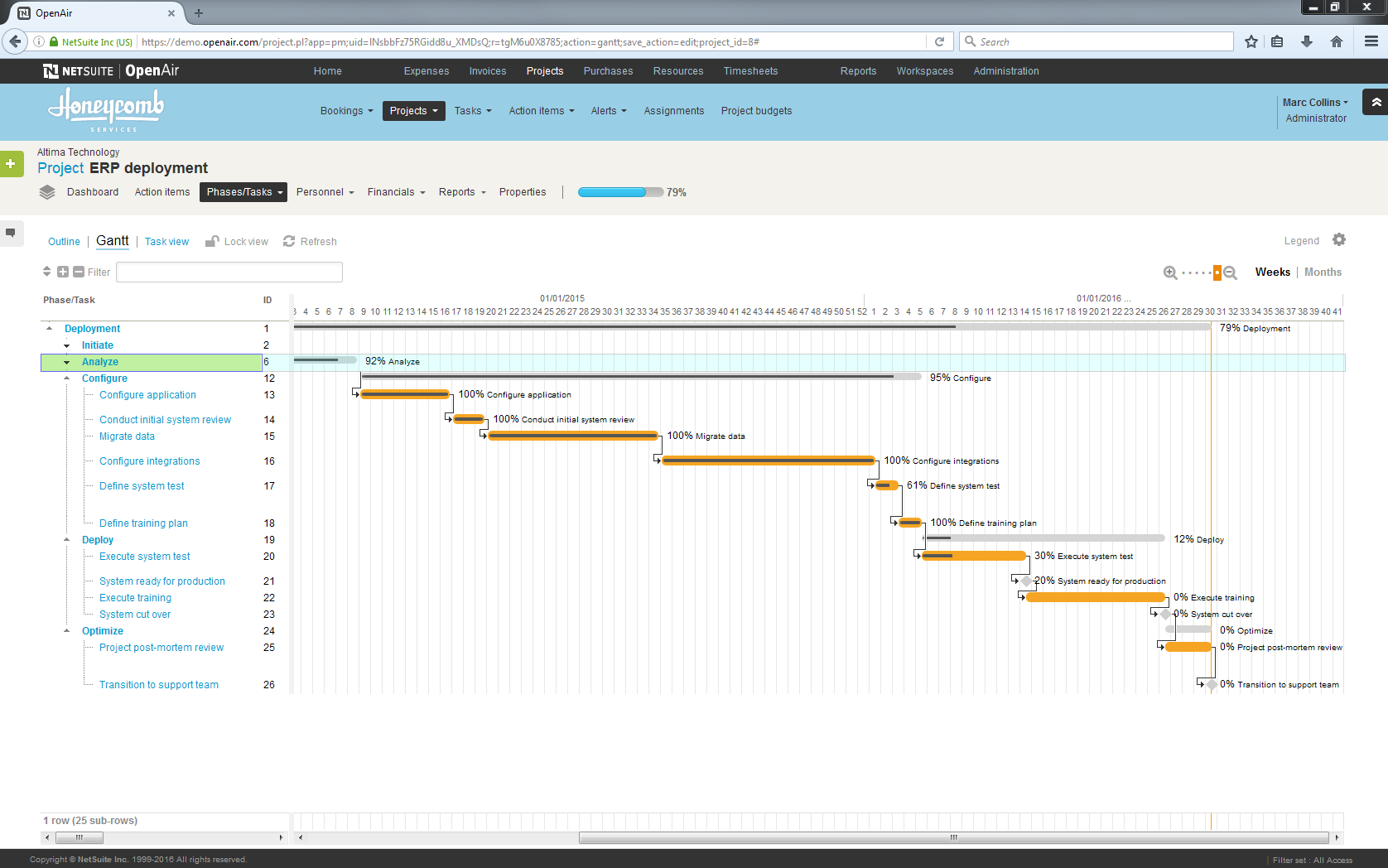Click the zoom out magnifier icon
This screenshot has width=1388, height=868.
tap(1231, 272)
